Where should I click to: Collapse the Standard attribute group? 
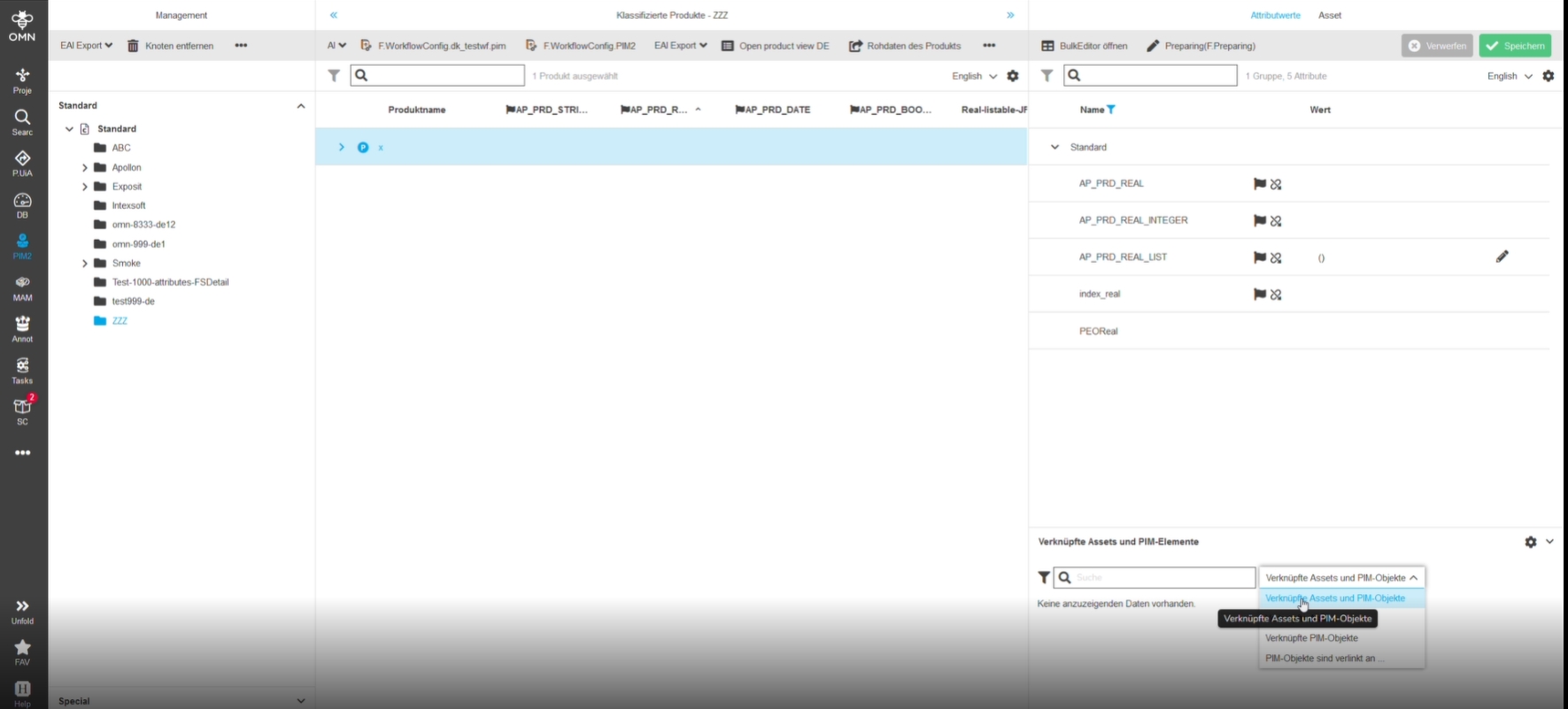[x=1054, y=147]
